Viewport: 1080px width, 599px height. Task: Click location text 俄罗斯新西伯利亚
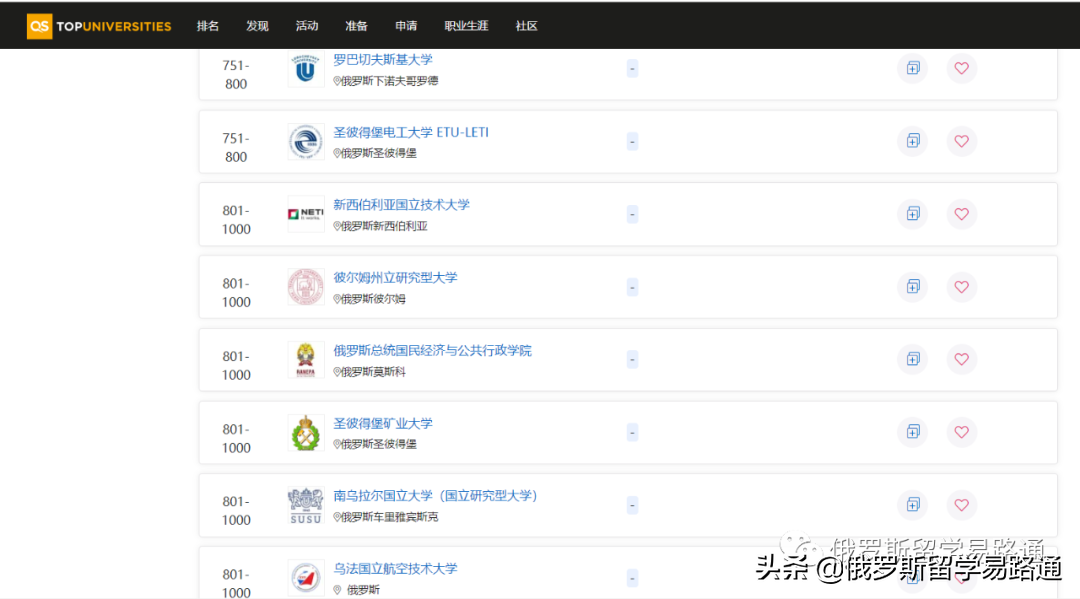coord(384,227)
